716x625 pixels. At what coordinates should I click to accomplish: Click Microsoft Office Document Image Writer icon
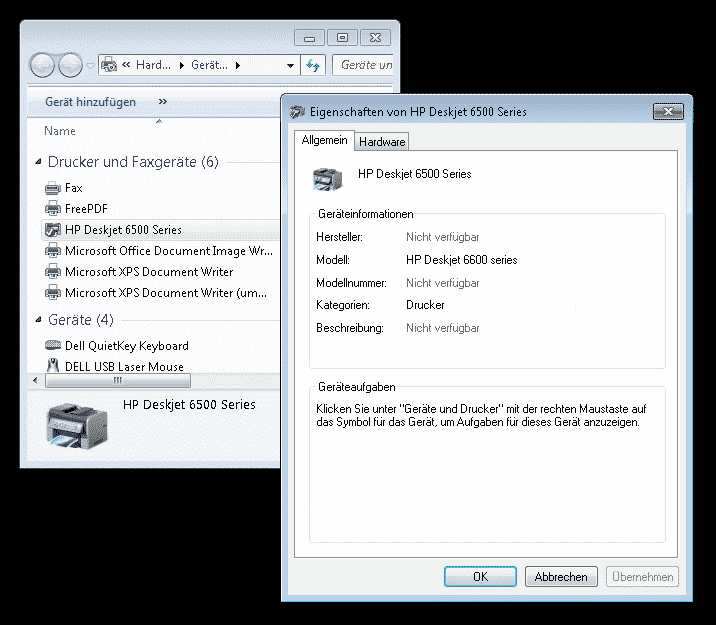coord(53,251)
